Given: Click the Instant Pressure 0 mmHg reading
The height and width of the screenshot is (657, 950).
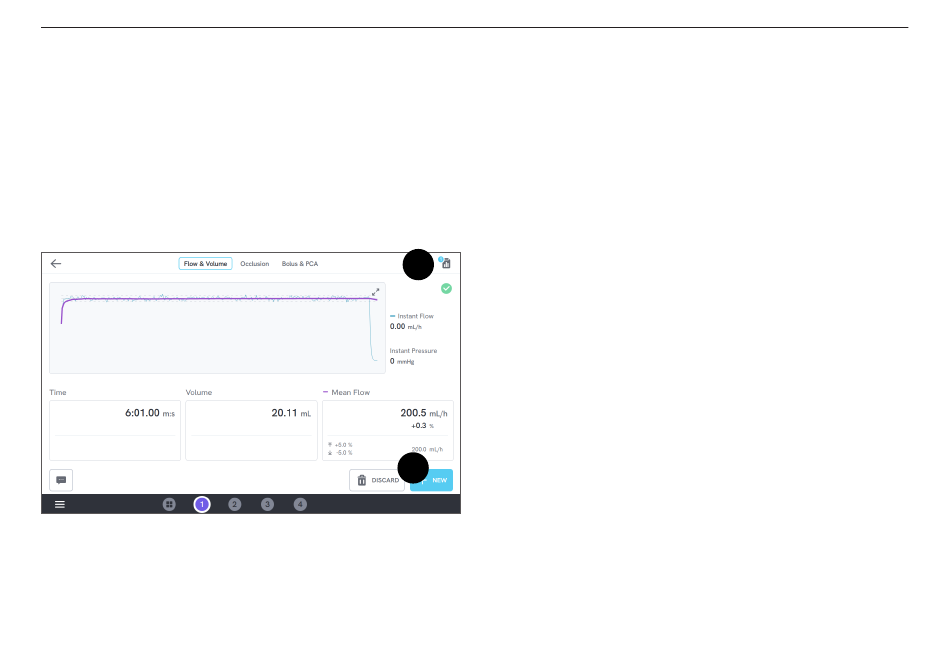Looking at the screenshot, I should coord(402,361).
